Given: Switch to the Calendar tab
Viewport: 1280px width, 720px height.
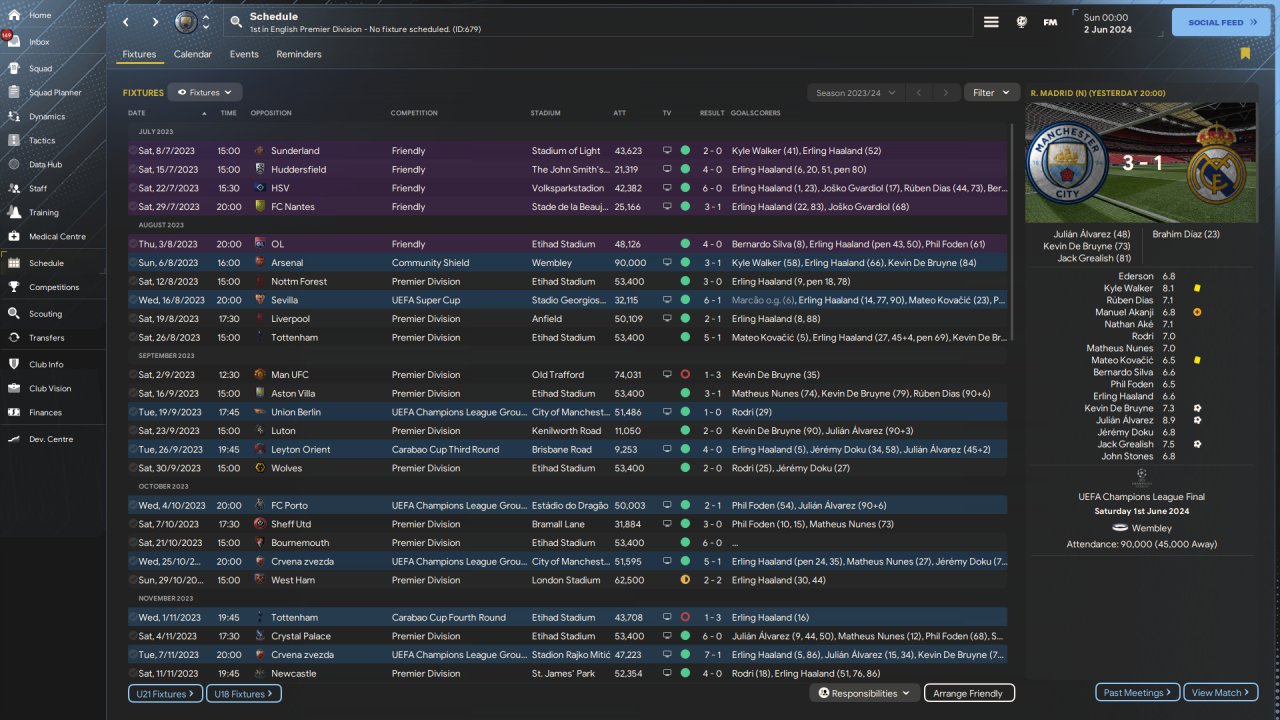Looking at the screenshot, I should point(192,54).
